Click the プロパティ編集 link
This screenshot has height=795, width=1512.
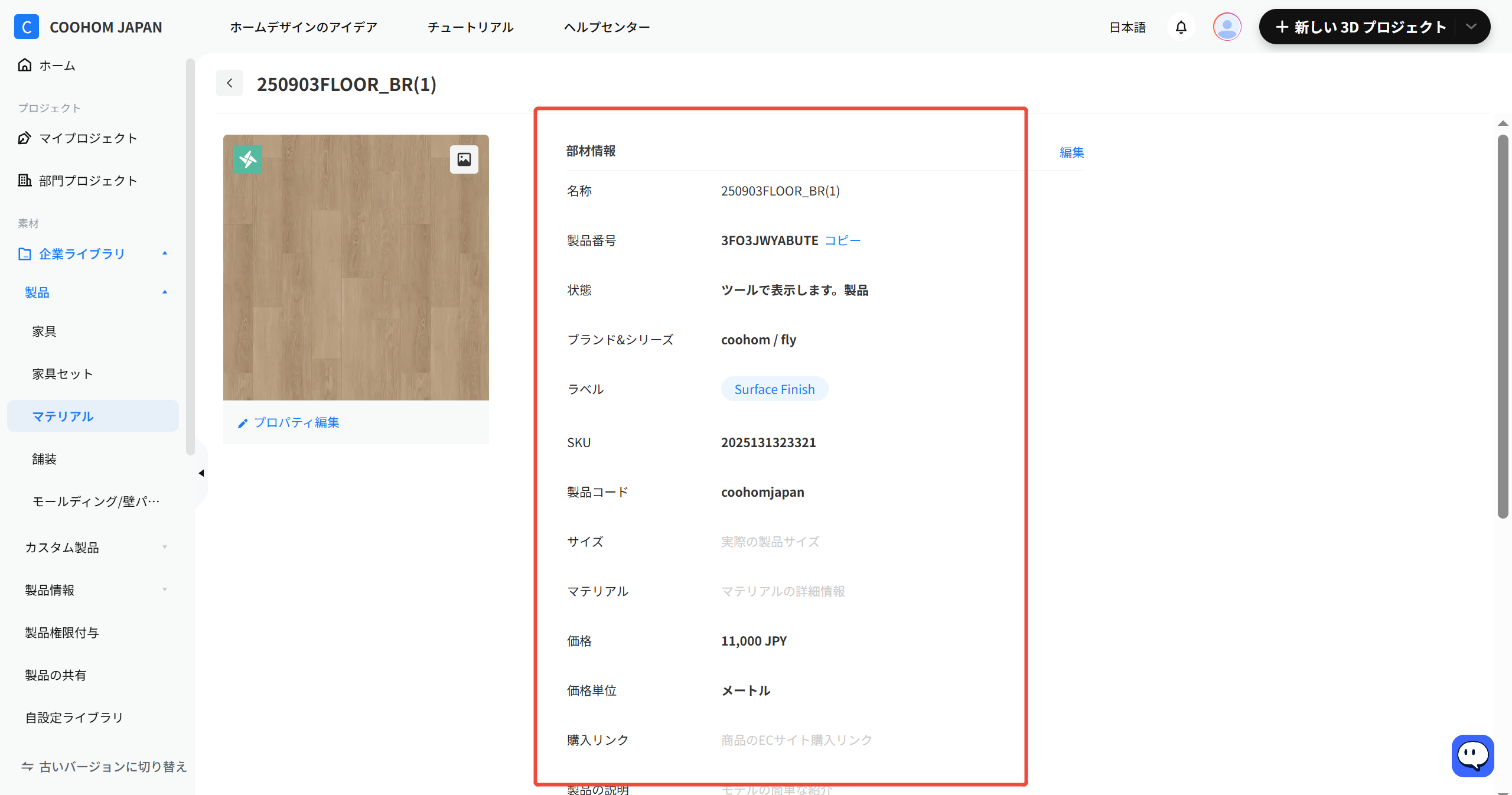(296, 422)
